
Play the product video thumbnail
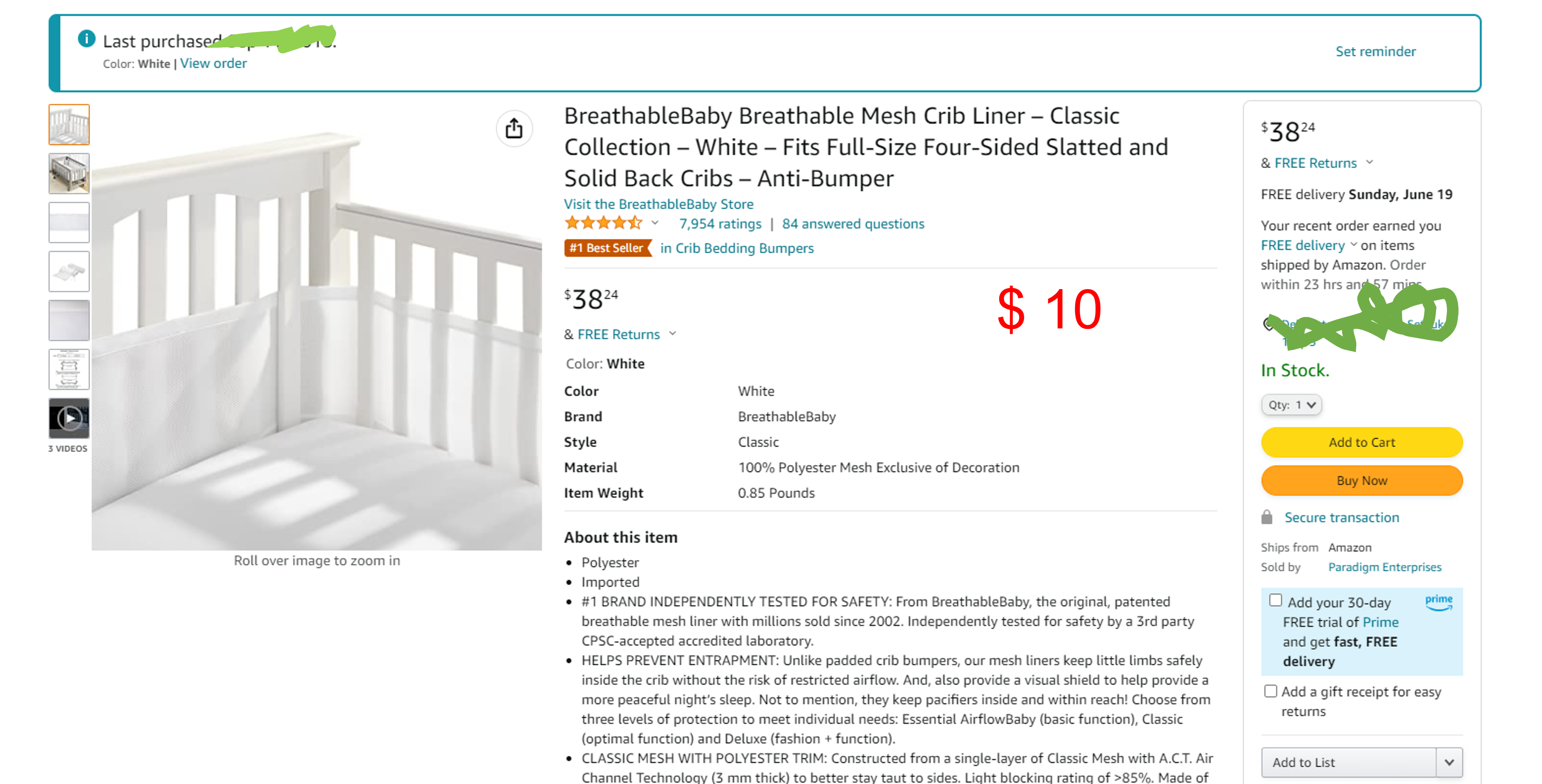pyautogui.click(x=69, y=418)
